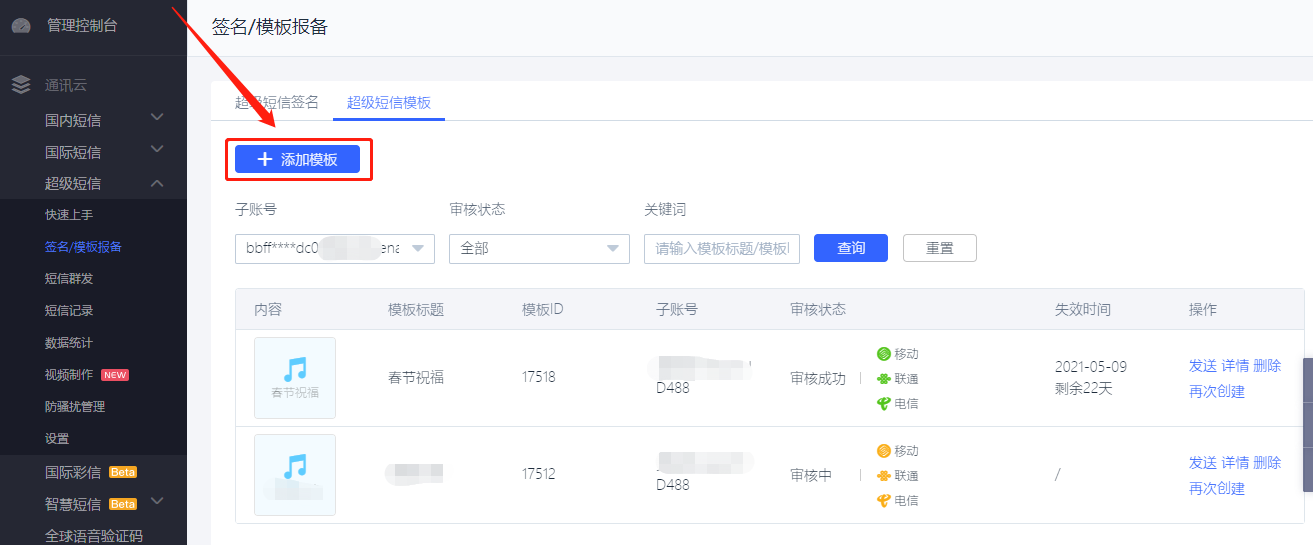Open the 审核状态 dropdown set to 全部
The width and height of the screenshot is (1313, 545).
613,249
